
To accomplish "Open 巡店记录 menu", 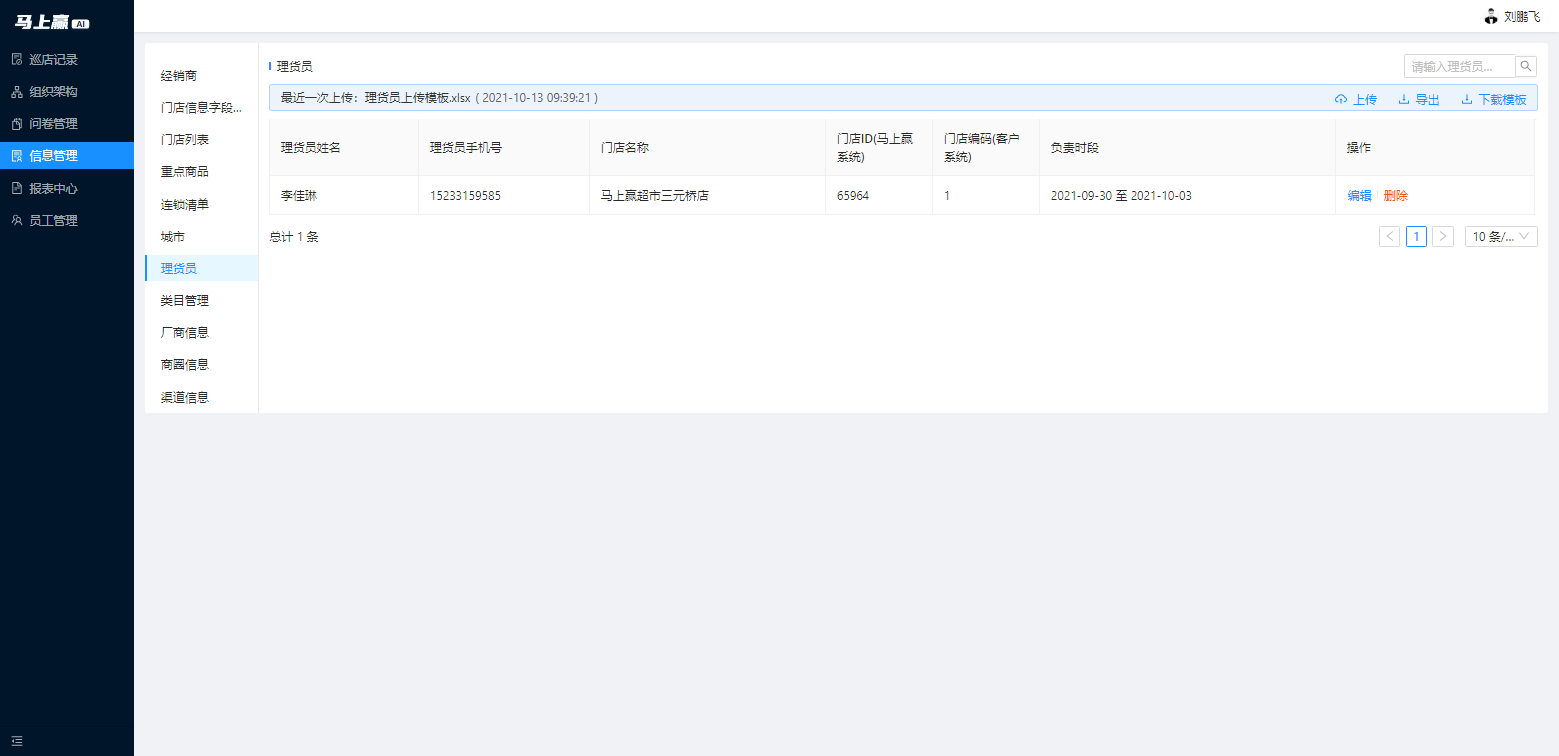I will pos(67,59).
